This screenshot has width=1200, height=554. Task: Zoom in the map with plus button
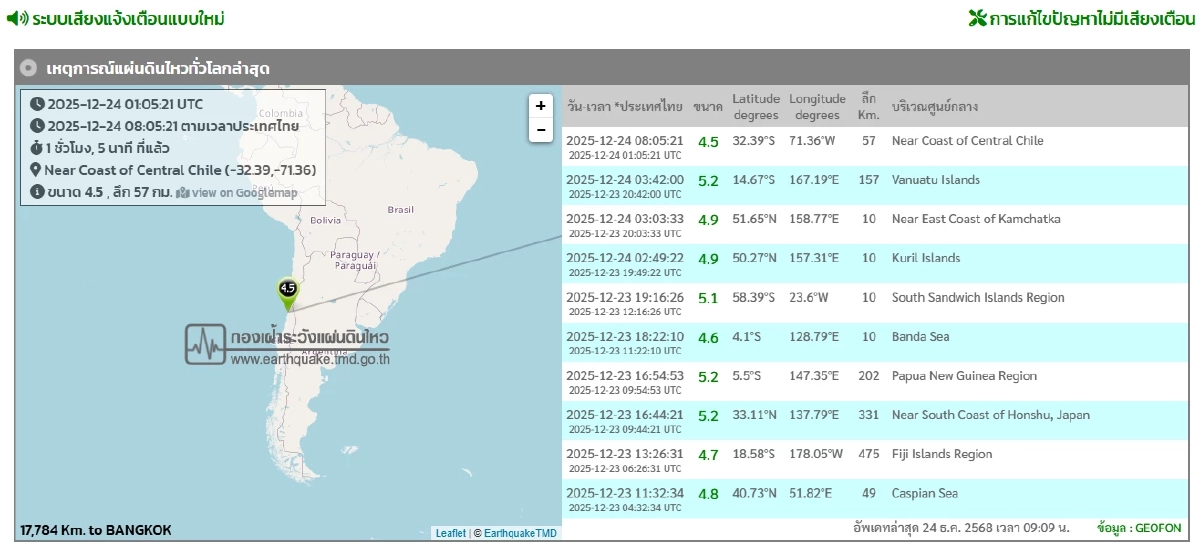point(541,106)
